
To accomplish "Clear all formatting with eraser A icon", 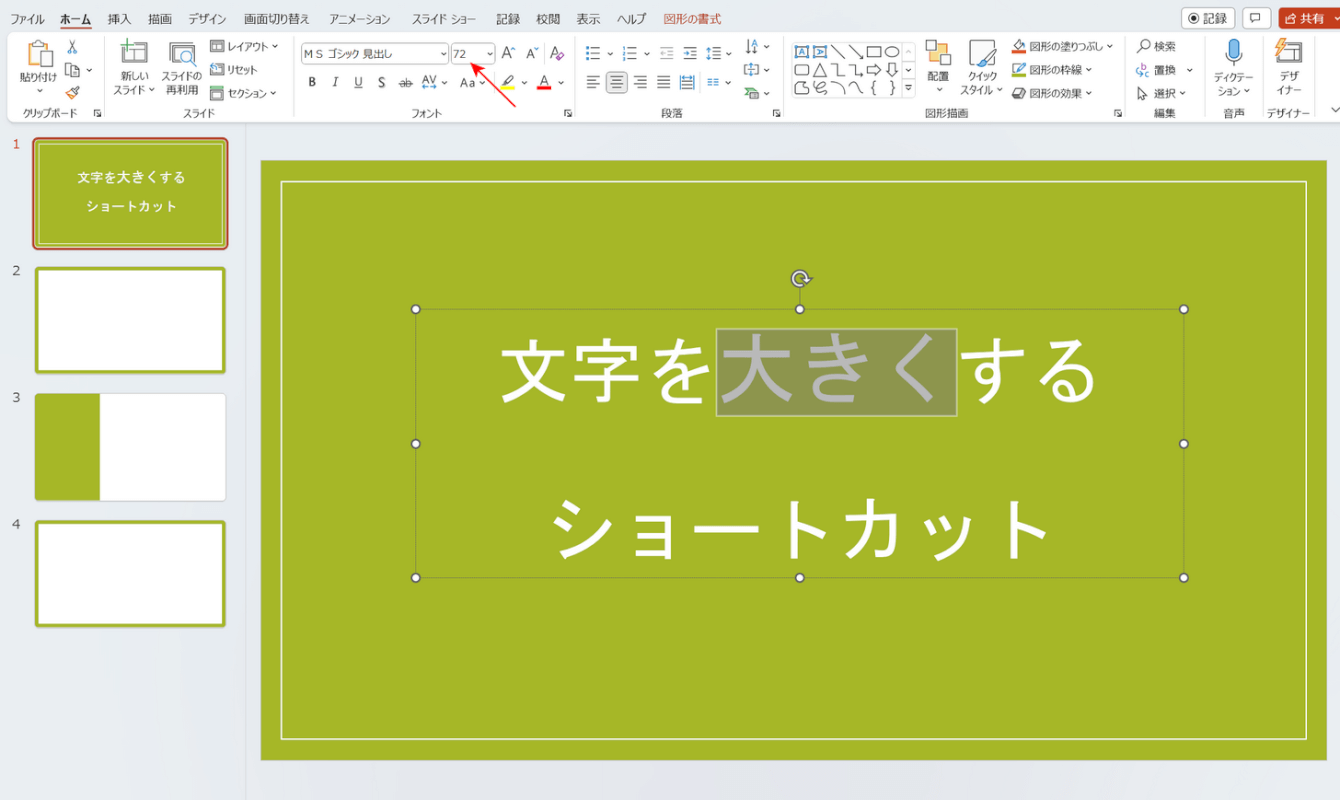I will point(558,53).
